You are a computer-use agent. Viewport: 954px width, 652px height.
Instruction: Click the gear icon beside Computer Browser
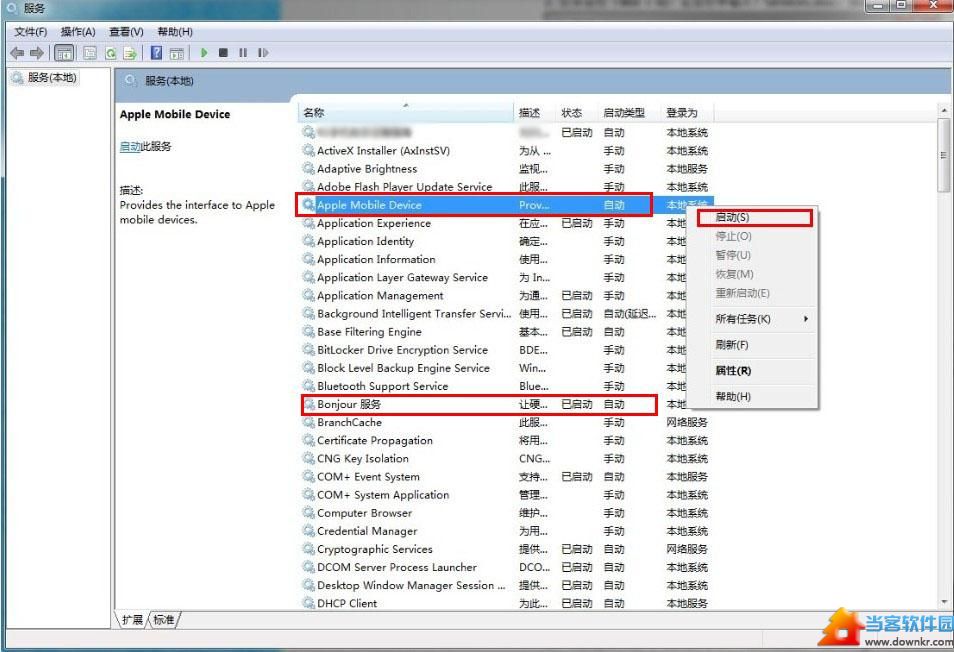coord(308,513)
